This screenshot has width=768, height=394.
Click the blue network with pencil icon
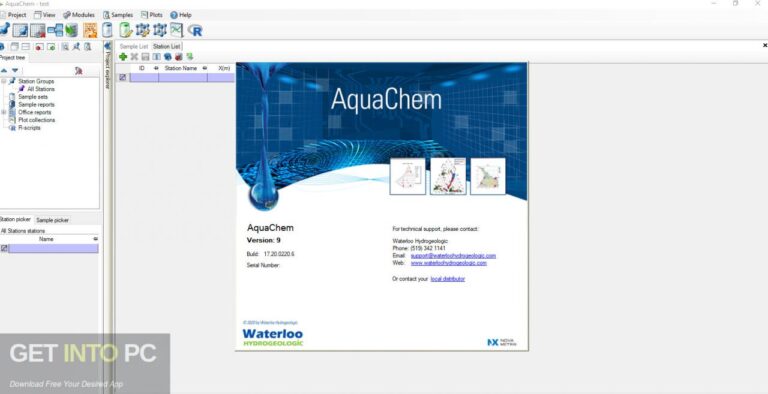pyautogui.click(x=143, y=30)
